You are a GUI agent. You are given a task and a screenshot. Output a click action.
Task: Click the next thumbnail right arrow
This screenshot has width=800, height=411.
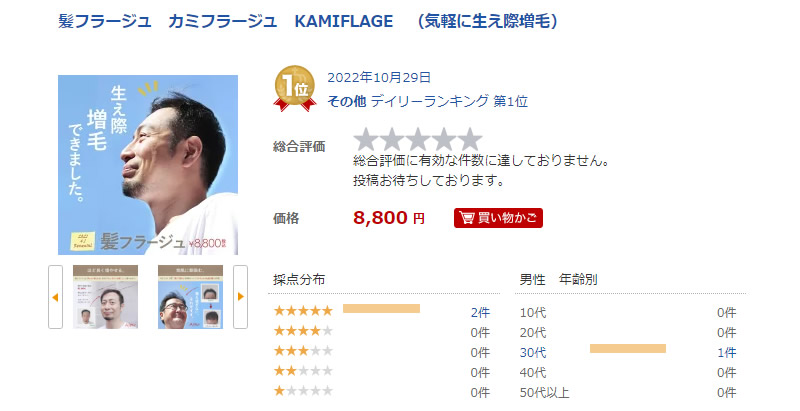(240, 297)
